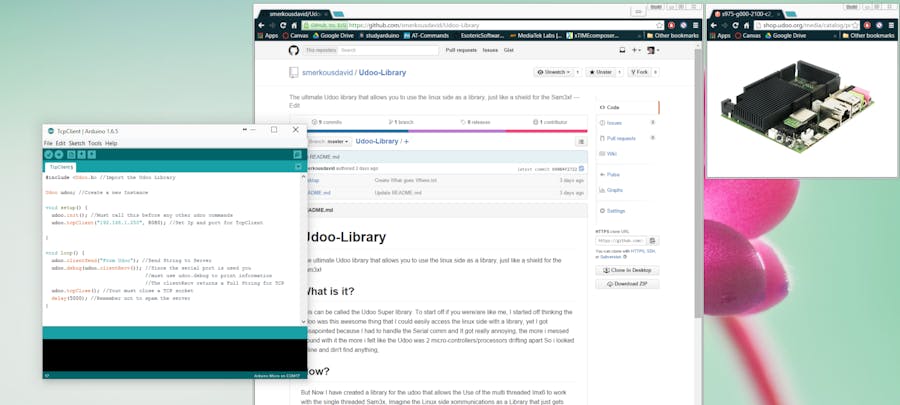This screenshot has width=900, height=405.
Task: Click the Unstar button
Action: [x=600, y=72]
